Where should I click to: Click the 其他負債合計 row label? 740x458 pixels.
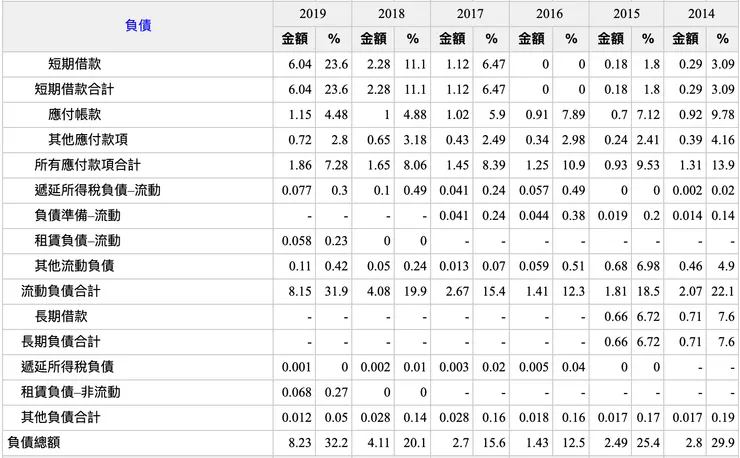pos(60,417)
